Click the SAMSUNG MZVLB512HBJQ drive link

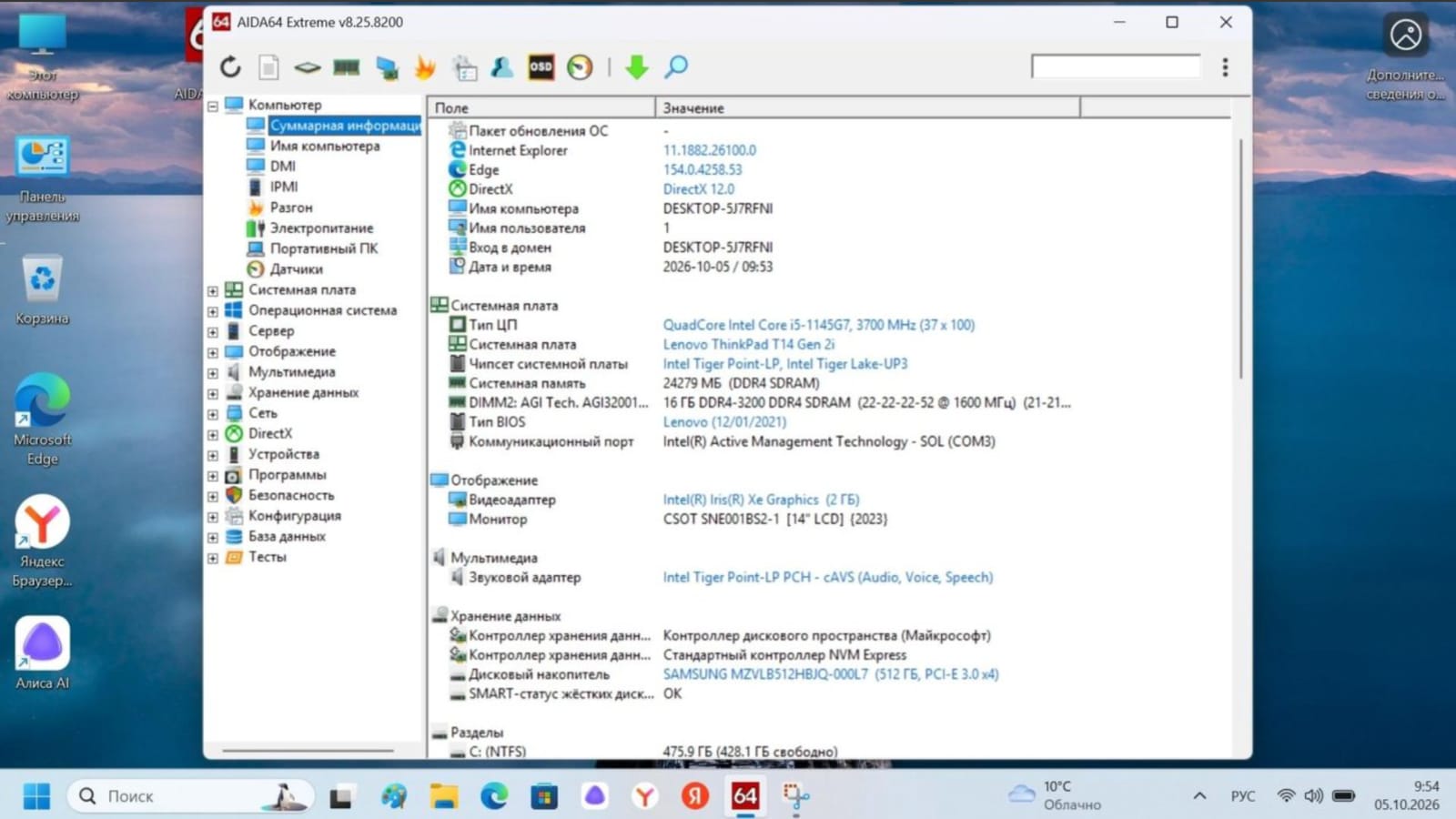tap(831, 674)
